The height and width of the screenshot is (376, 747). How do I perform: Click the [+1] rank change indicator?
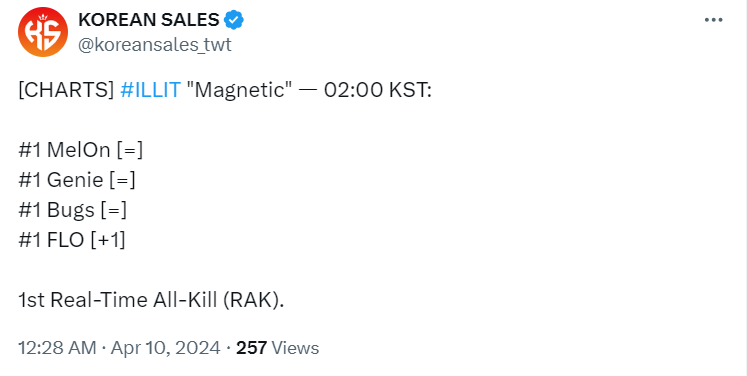tap(108, 240)
